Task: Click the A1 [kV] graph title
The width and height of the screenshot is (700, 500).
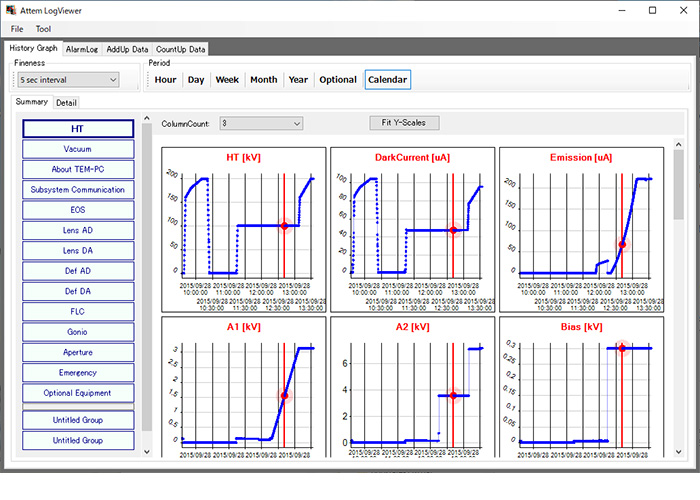Action: click(x=243, y=327)
